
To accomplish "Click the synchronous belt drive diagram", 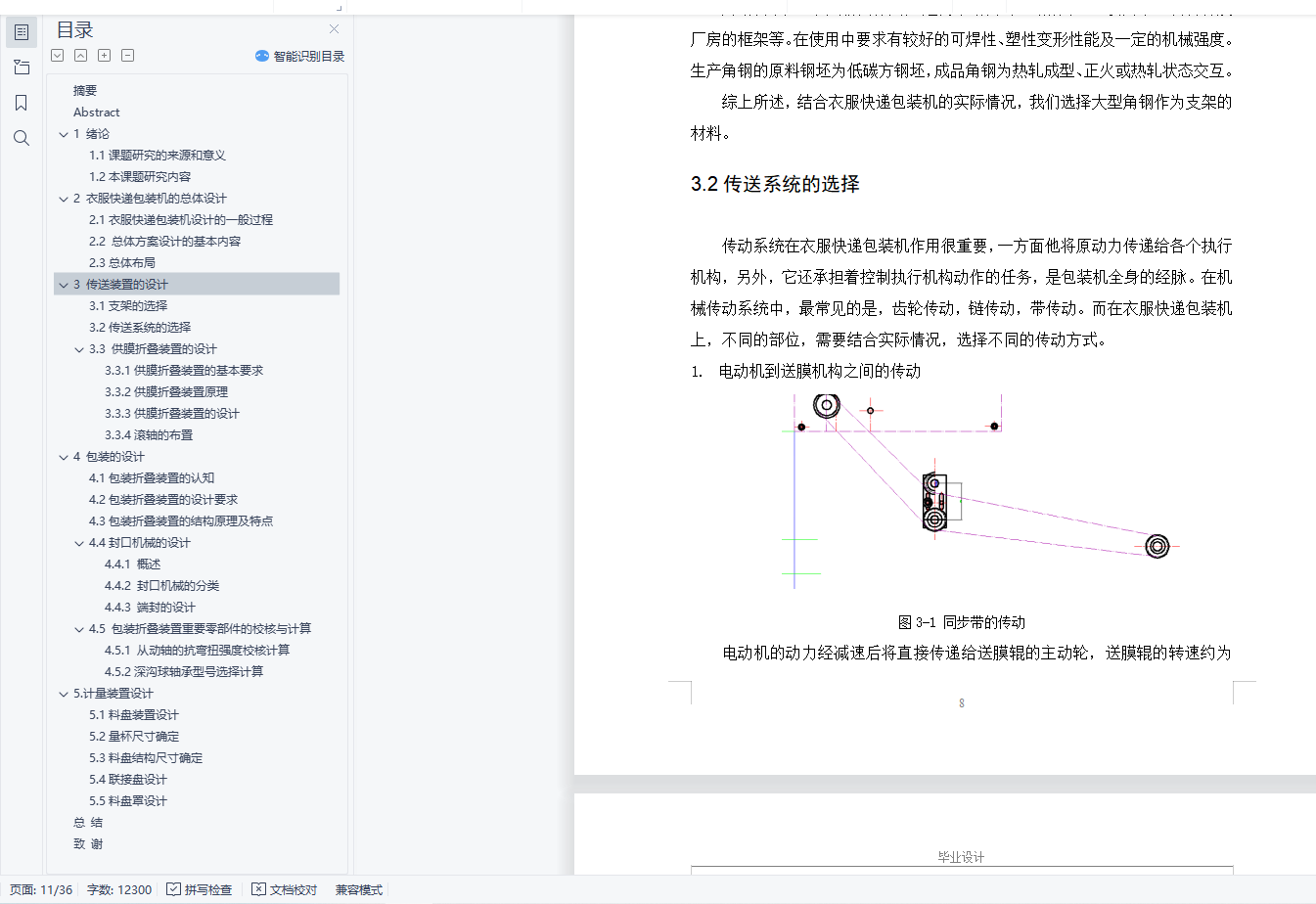I will (x=981, y=491).
